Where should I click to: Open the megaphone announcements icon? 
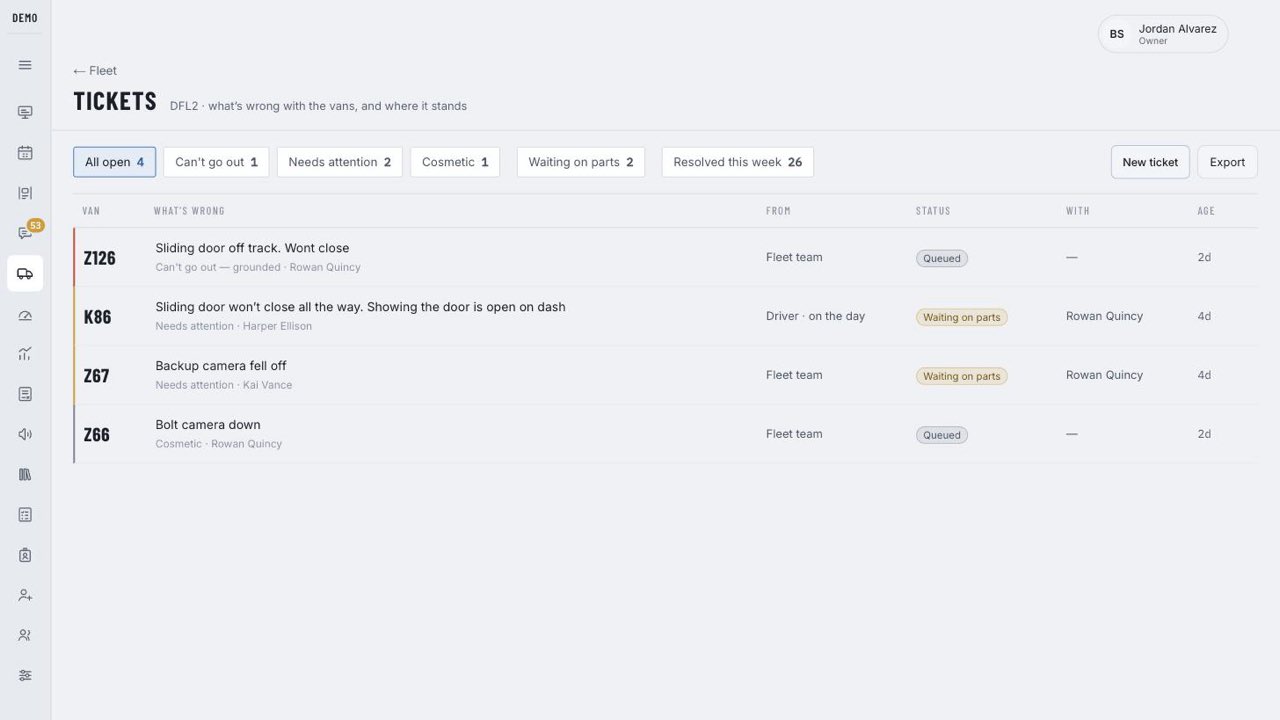coord(25,434)
